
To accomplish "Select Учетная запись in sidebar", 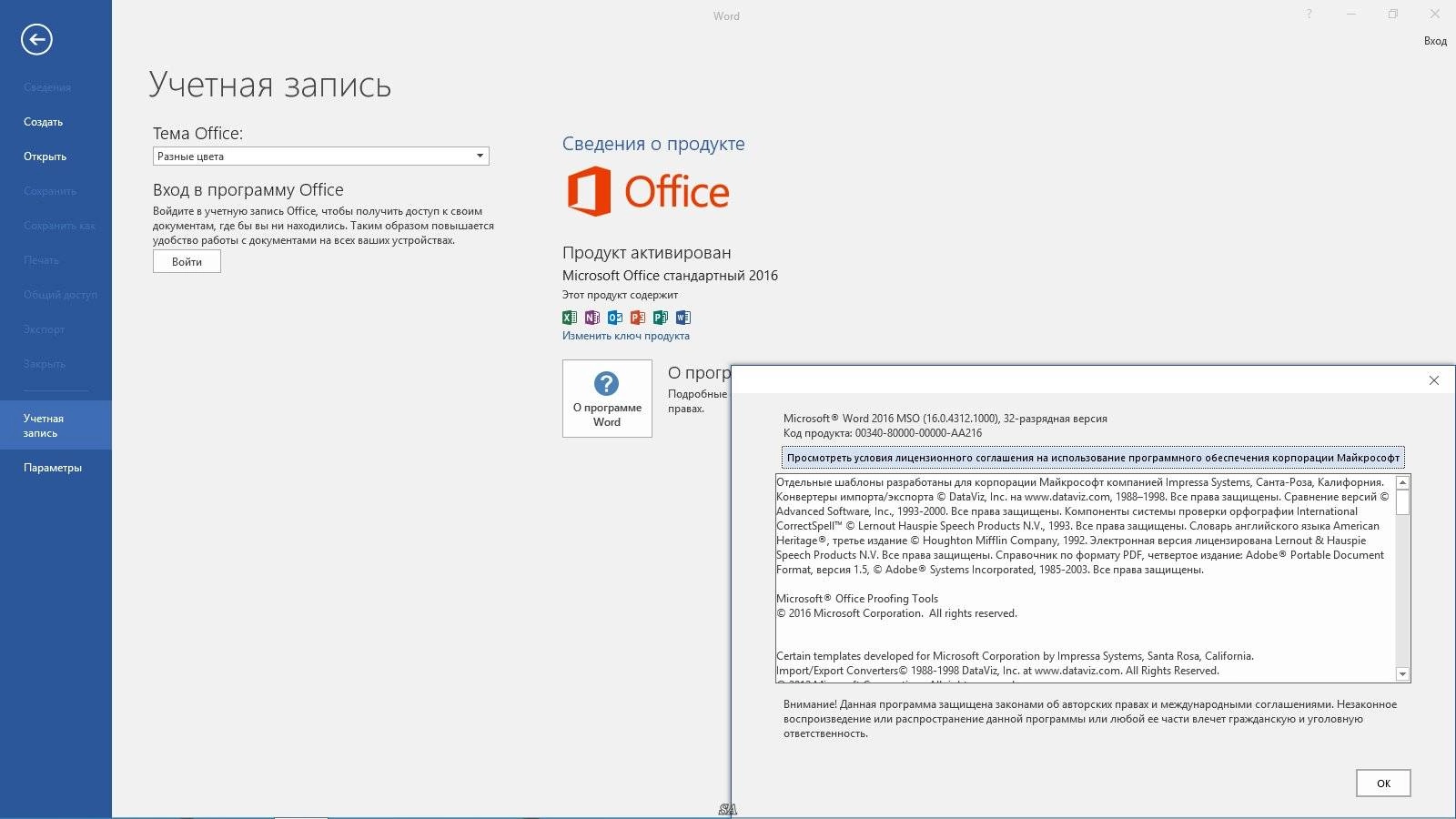I will 56,425.
